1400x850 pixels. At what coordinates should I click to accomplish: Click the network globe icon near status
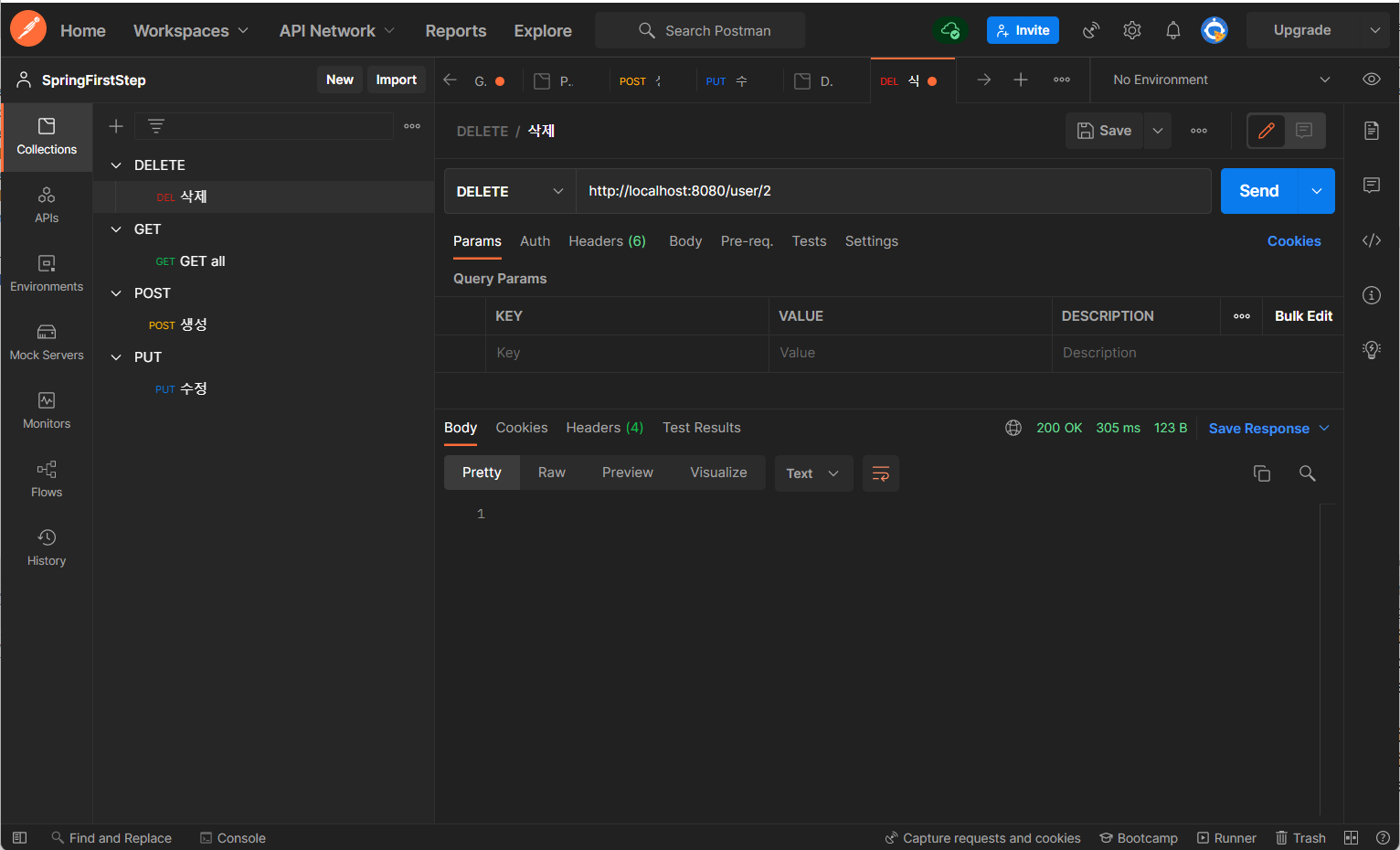1013,428
